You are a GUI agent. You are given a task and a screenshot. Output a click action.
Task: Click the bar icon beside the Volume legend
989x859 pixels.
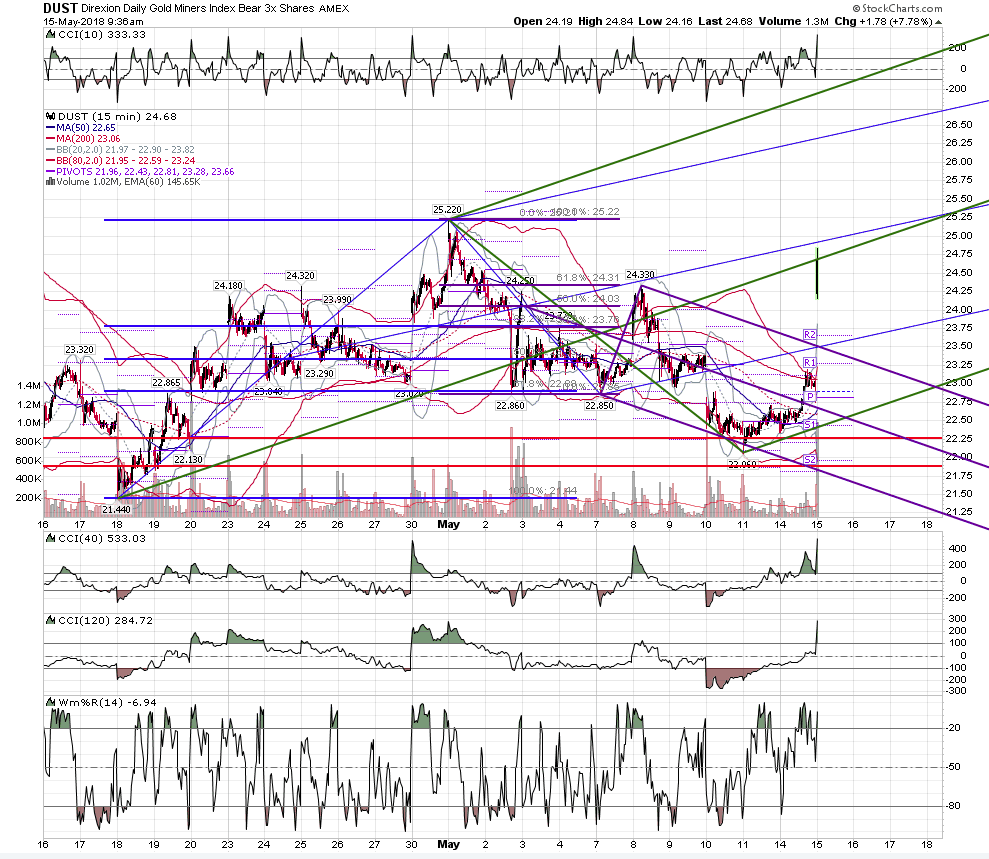coord(50,182)
